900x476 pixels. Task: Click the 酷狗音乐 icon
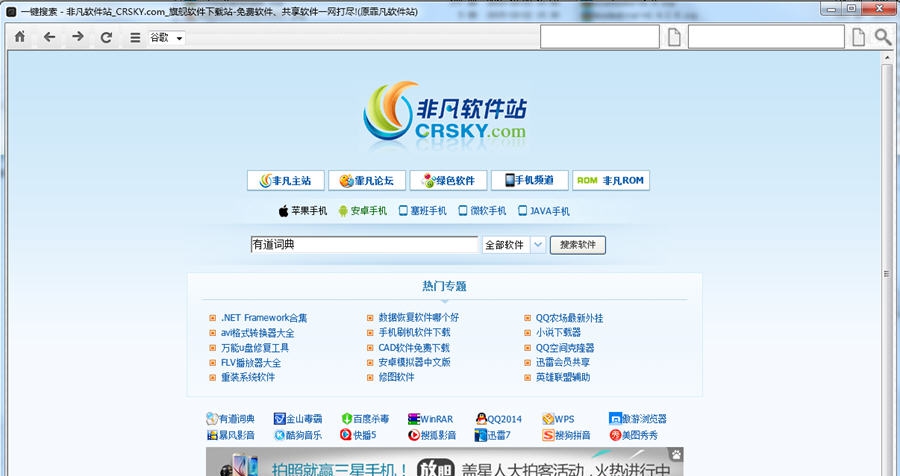[x=280, y=435]
